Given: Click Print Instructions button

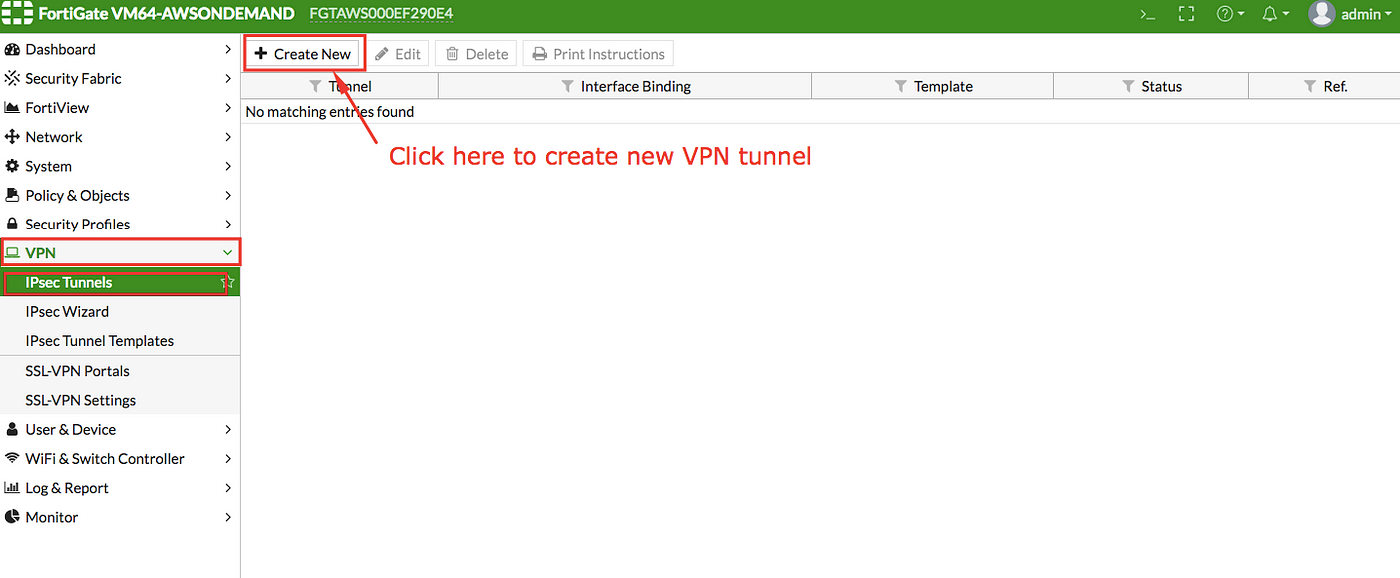Looking at the screenshot, I should coord(598,54).
